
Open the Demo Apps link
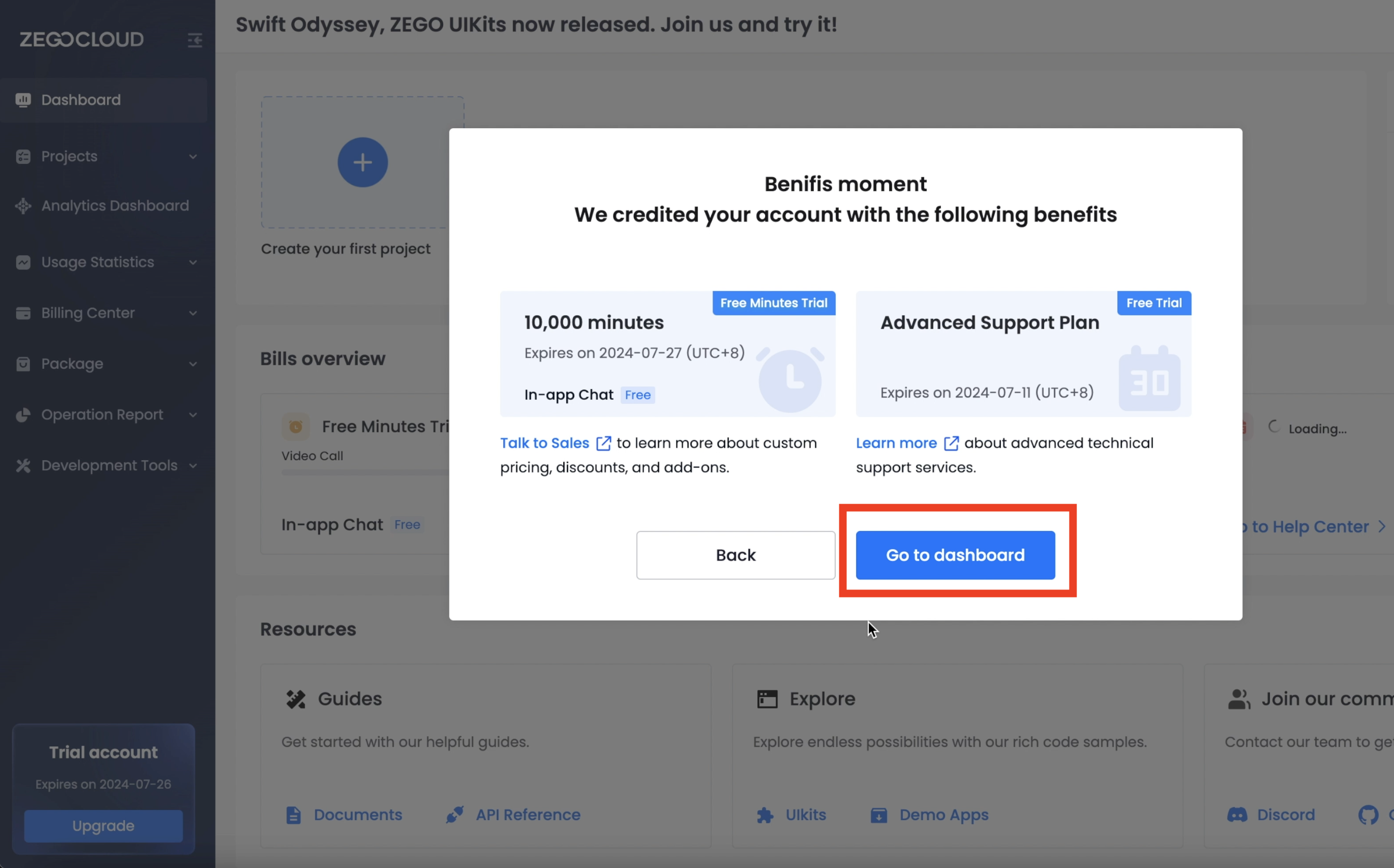[x=943, y=815]
